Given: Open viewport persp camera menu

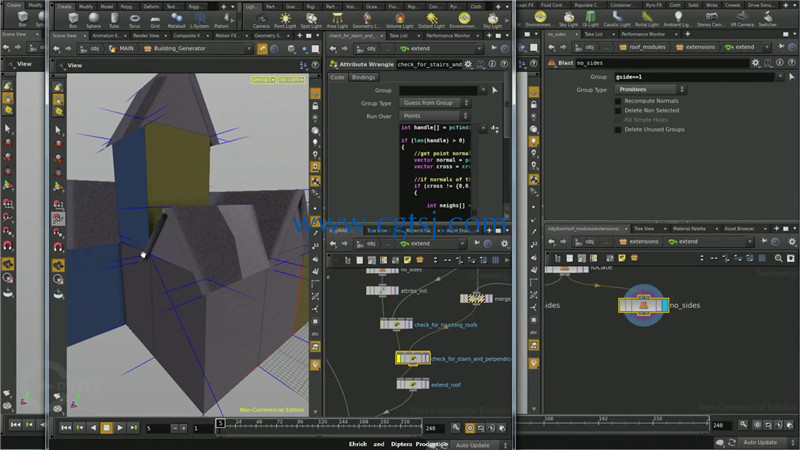Looking at the screenshot, I should [x=264, y=80].
